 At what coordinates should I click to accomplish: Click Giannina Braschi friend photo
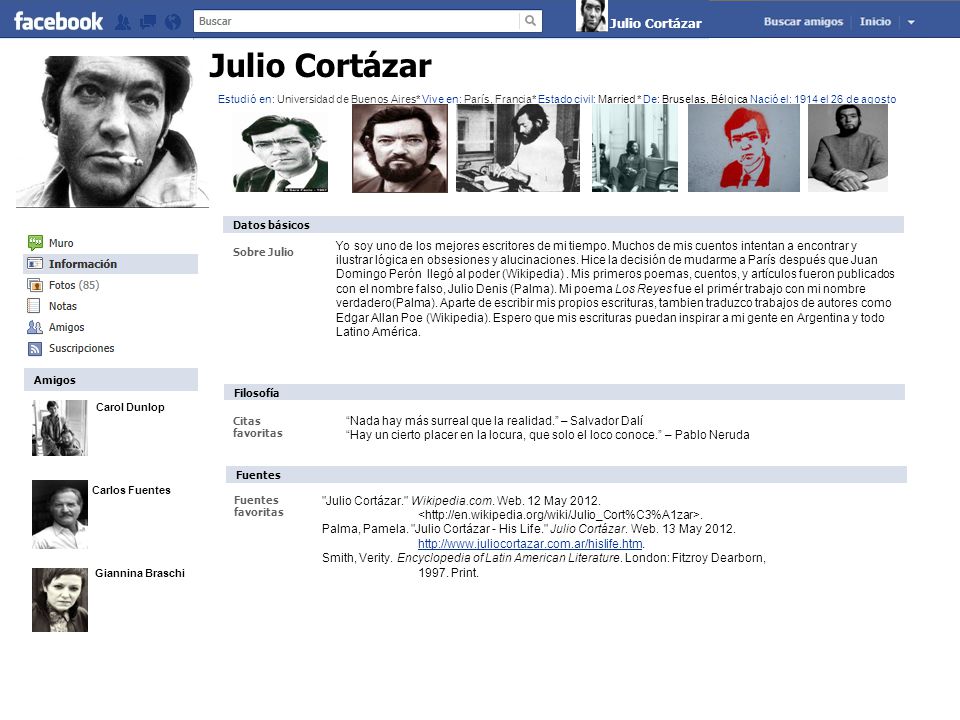(60, 600)
